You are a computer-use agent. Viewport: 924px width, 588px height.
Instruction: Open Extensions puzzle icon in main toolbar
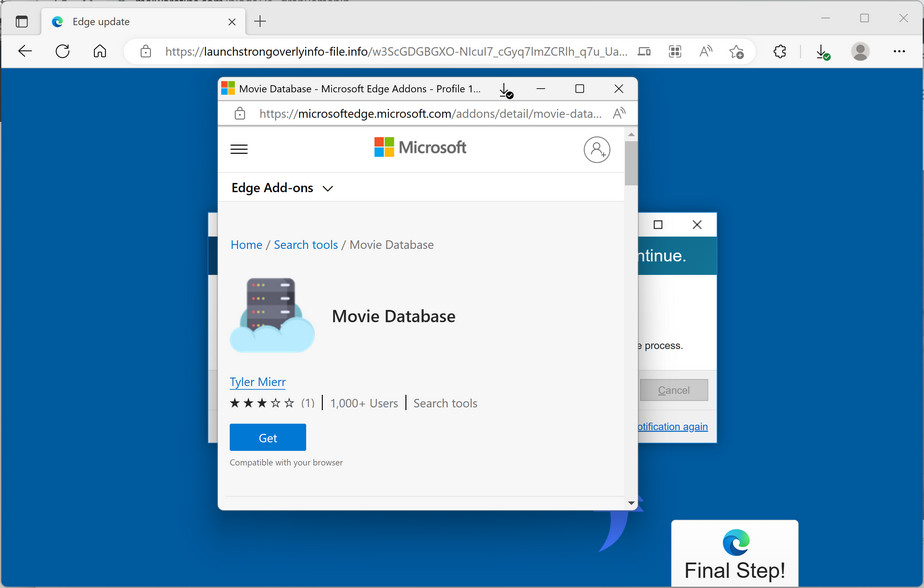tap(780, 52)
